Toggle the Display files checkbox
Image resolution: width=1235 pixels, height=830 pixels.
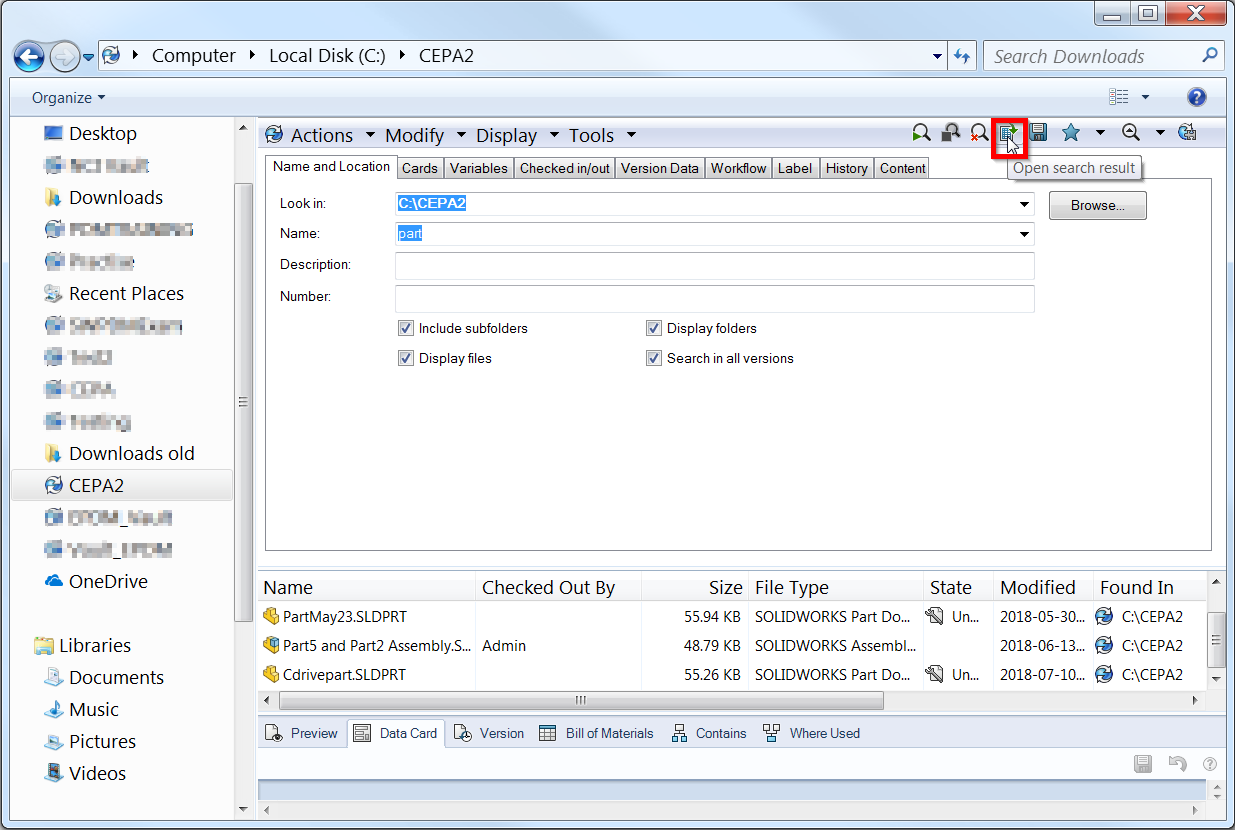[406, 358]
